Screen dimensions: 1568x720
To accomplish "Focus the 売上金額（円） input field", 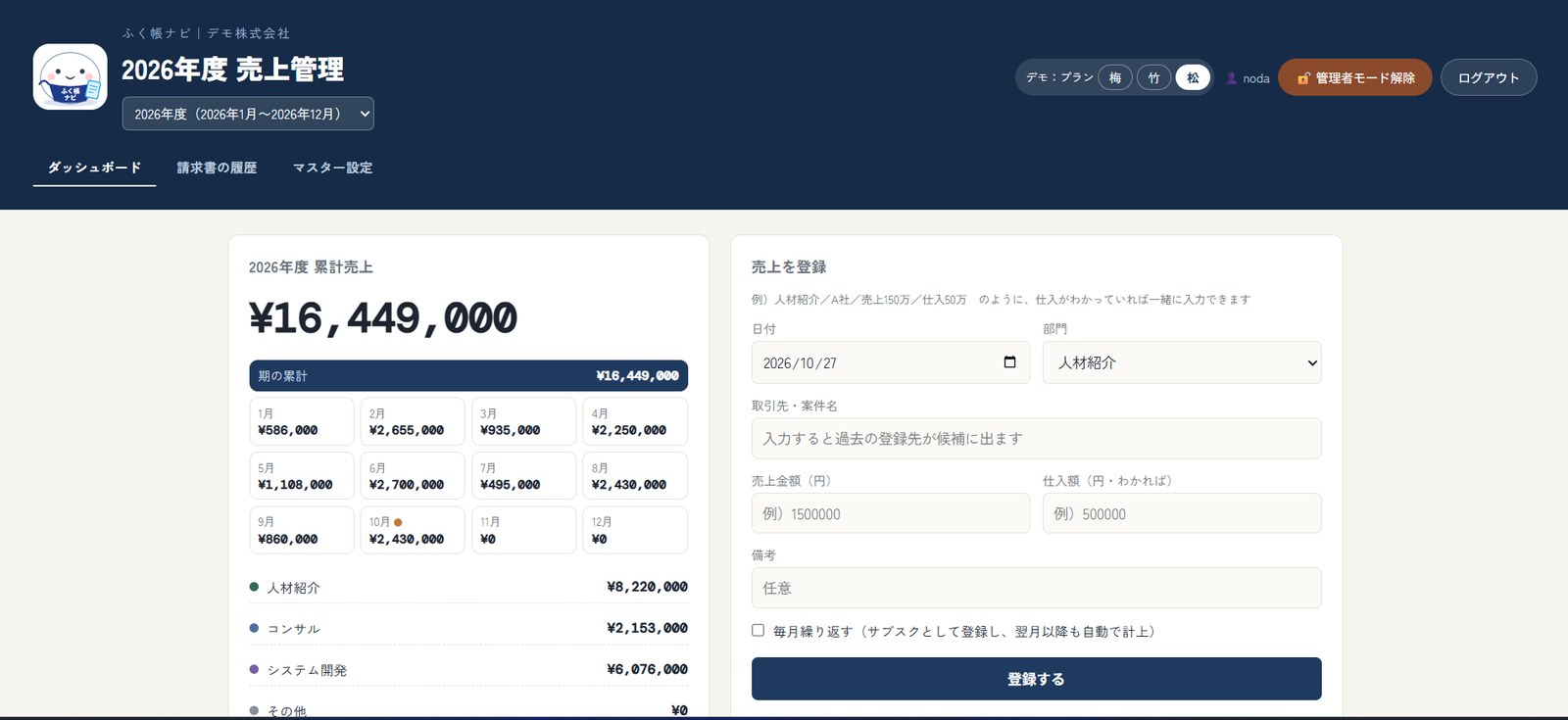I will coord(891,513).
